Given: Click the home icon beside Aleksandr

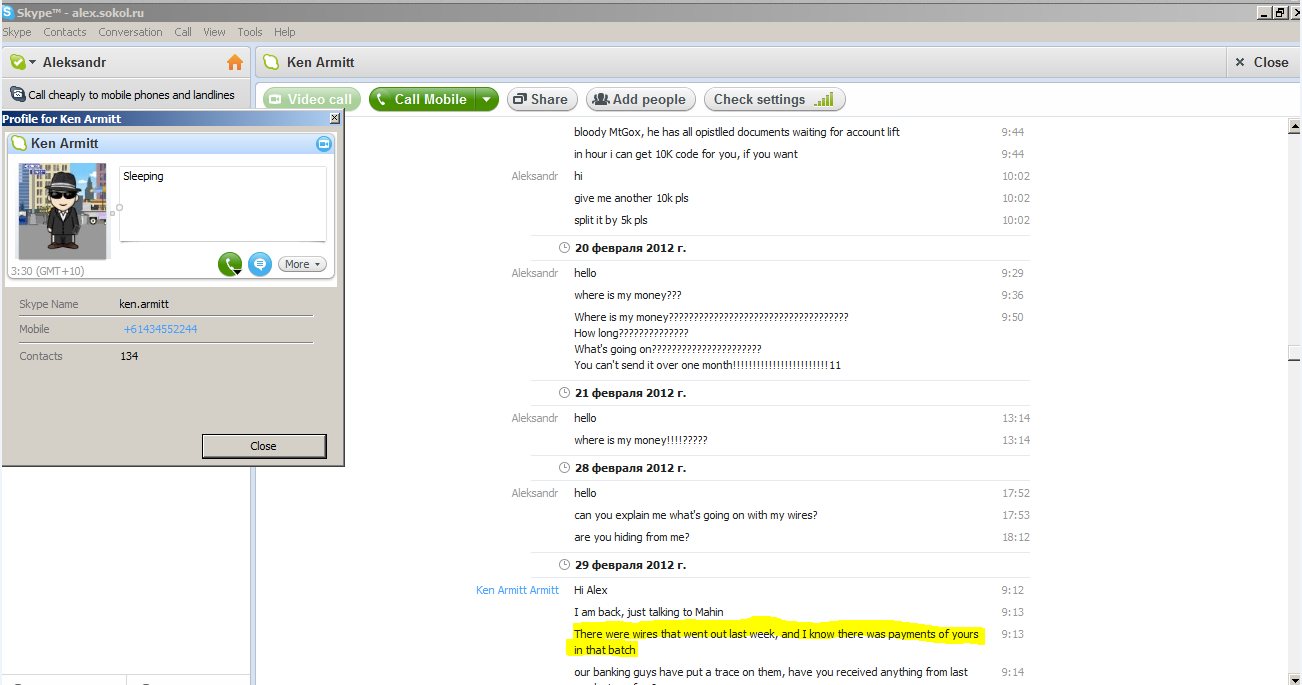Looking at the screenshot, I should (x=235, y=62).
